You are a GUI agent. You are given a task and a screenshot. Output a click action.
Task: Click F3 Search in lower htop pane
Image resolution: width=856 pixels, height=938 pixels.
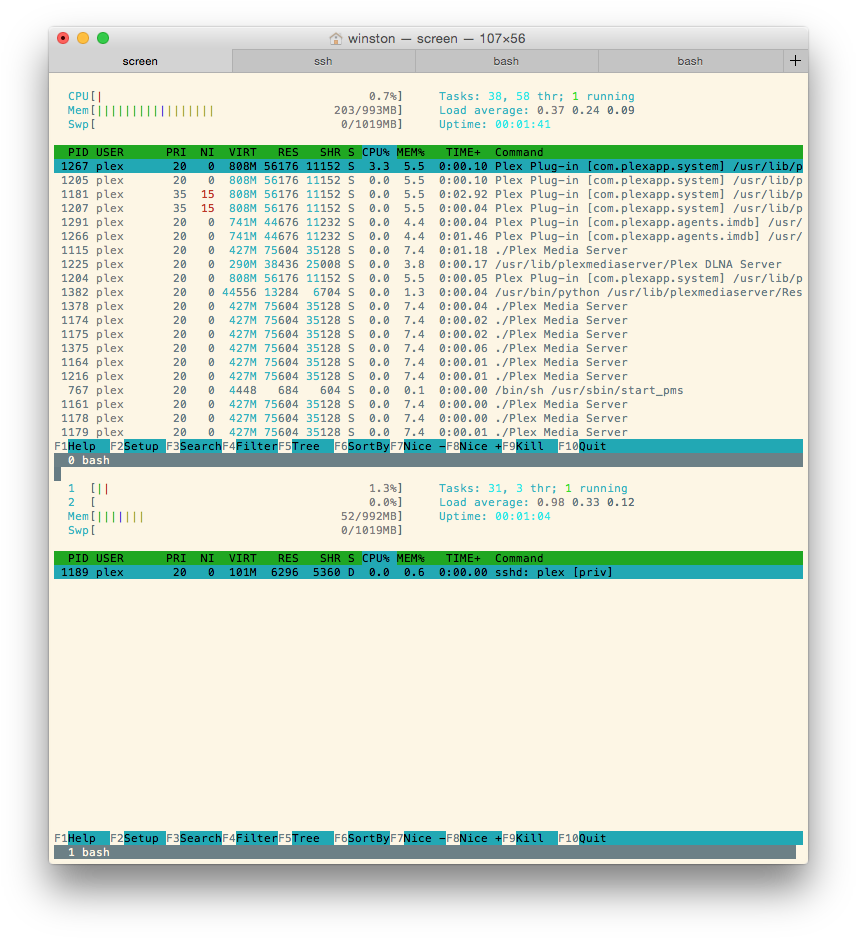(194, 838)
